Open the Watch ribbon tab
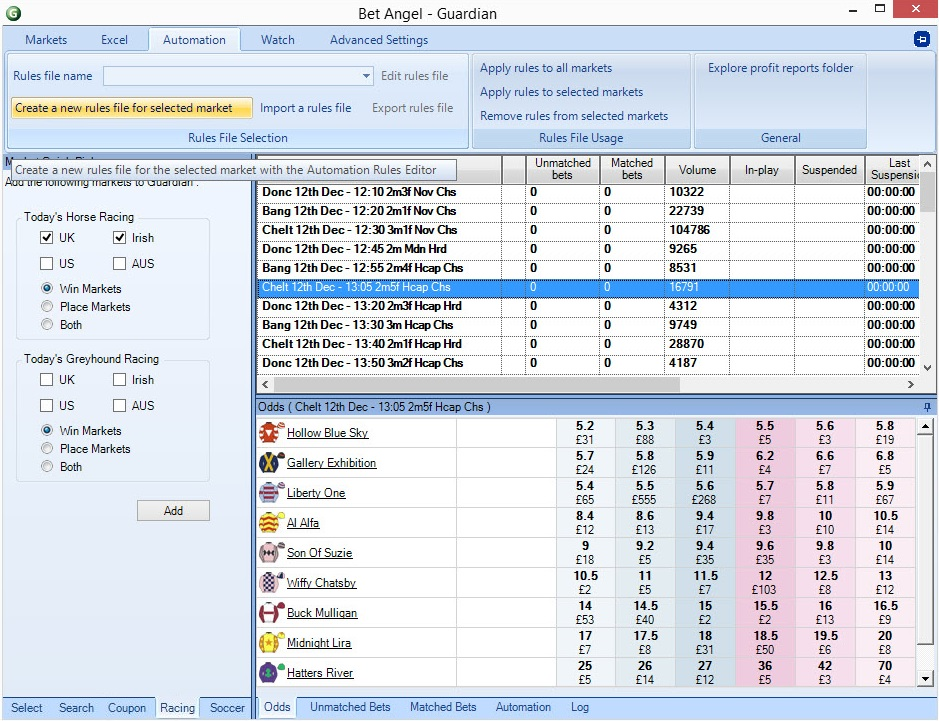 point(278,40)
